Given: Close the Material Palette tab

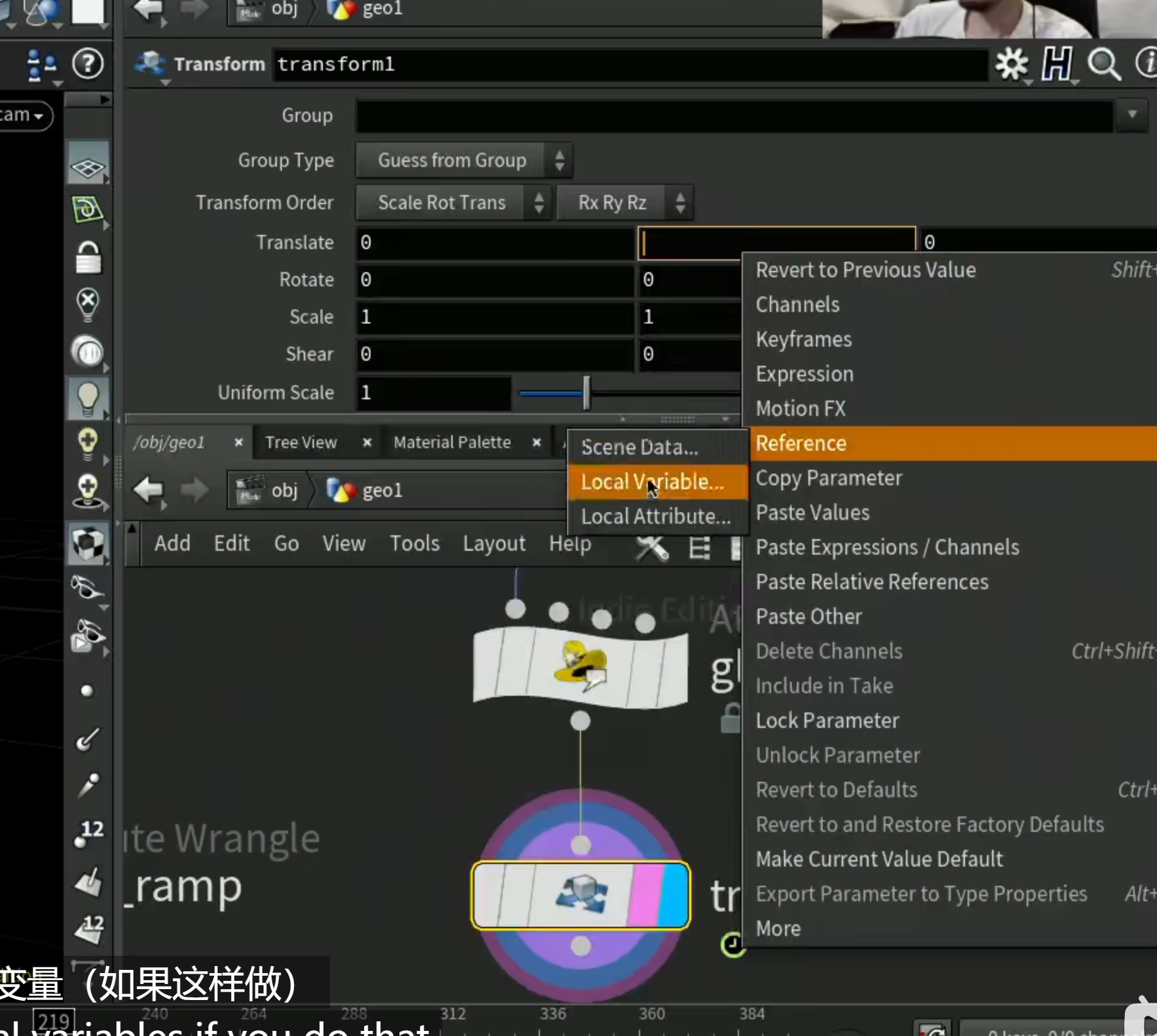Looking at the screenshot, I should pyautogui.click(x=537, y=442).
